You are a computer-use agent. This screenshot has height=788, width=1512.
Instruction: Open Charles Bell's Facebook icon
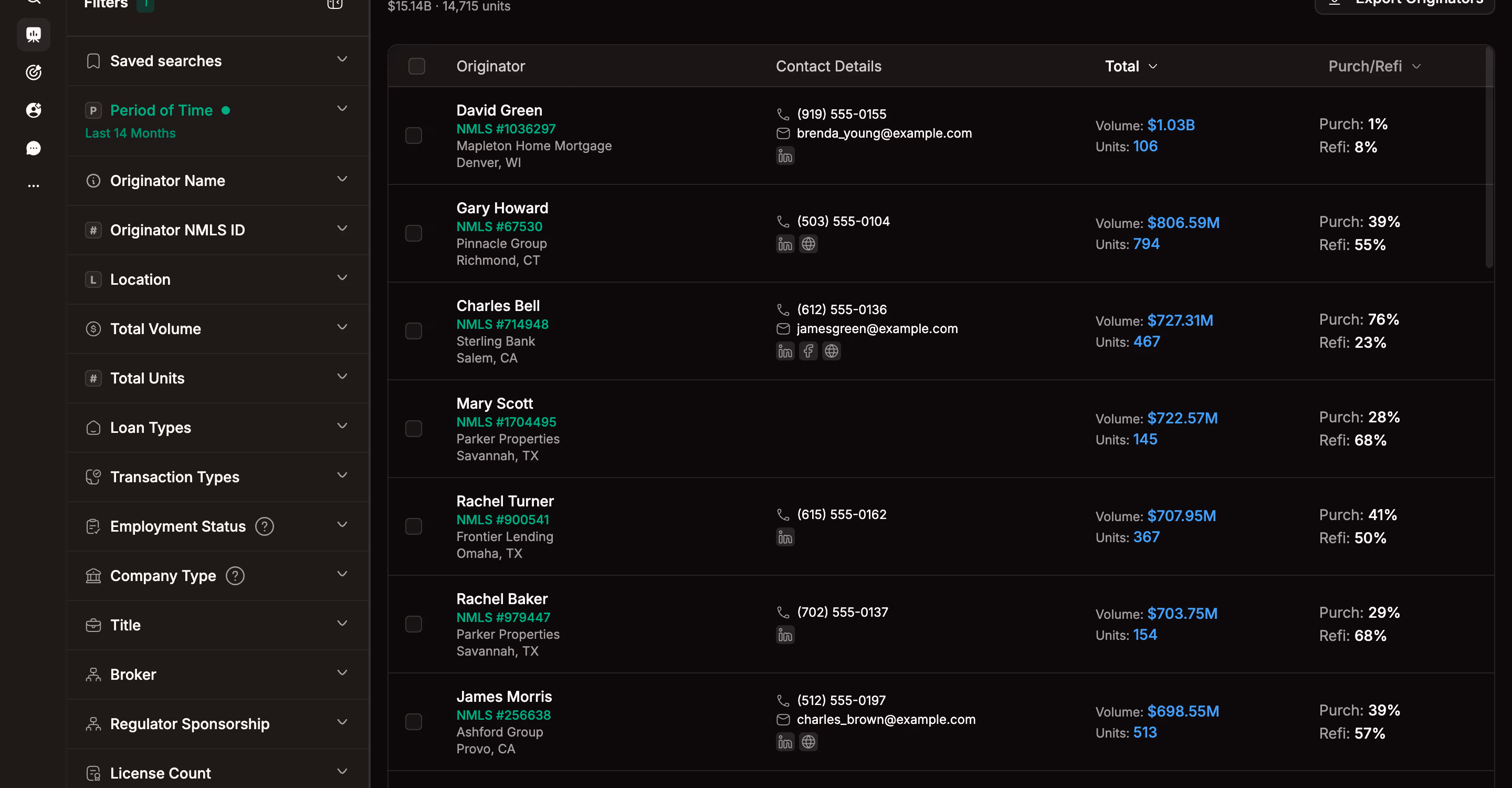point(808,351)
